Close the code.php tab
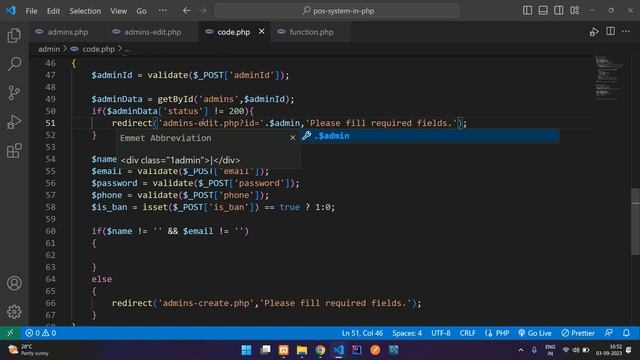 click(262, 31)
